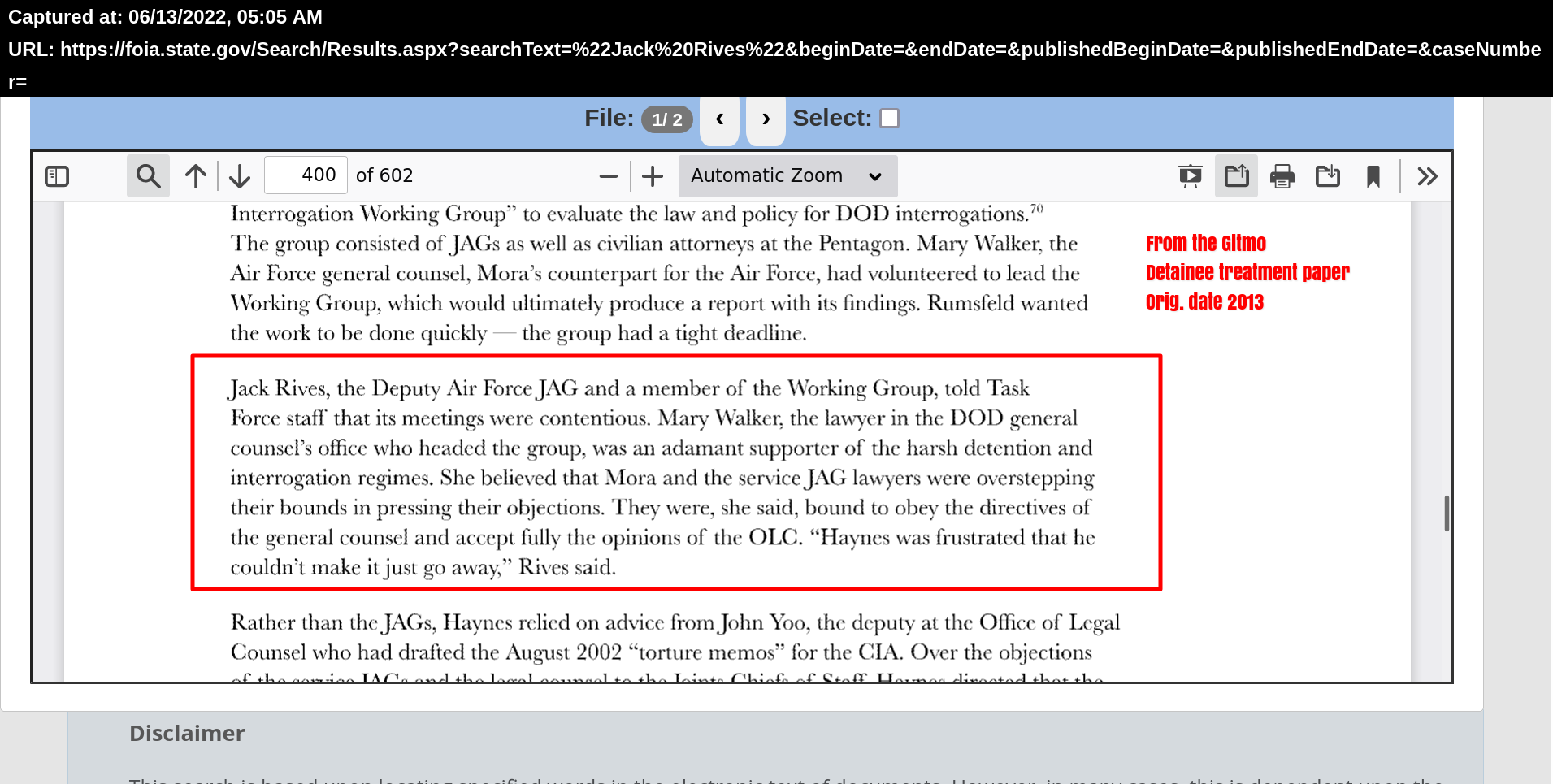
Task: Open the Automatic Zoom dropdown
Action: pos(787,176)
